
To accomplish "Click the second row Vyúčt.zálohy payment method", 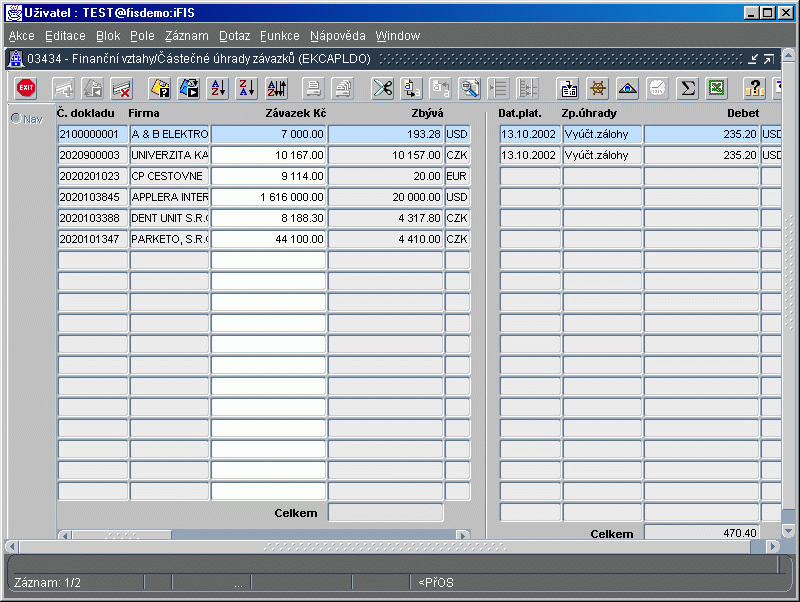I will tap(602, 155).
